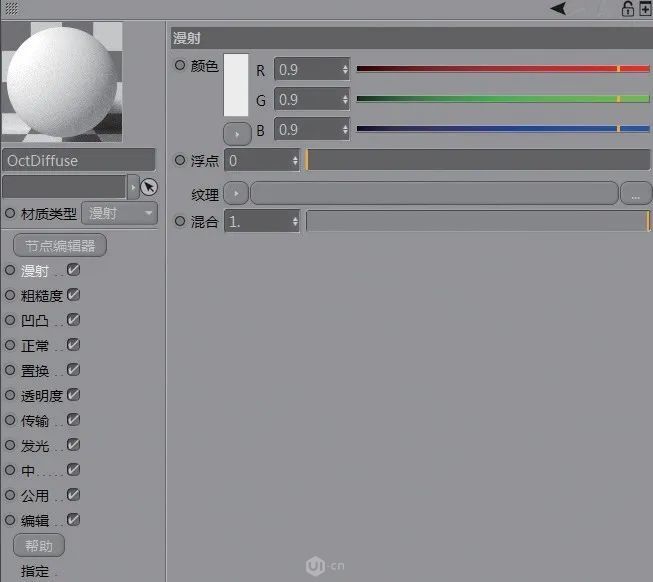
Task: Toggle the 凹凸 bump channel checkbox
Action: coord(73,320)
